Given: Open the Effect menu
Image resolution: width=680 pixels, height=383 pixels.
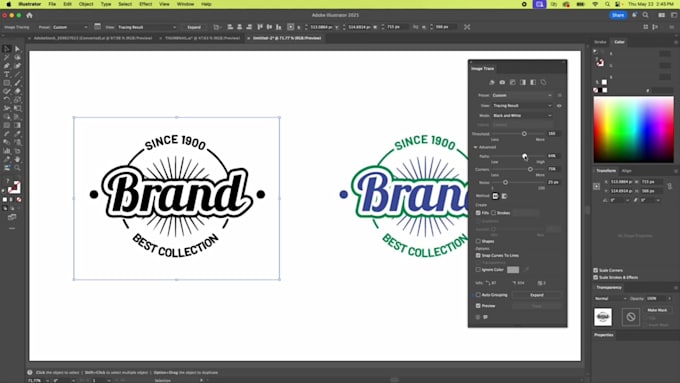Looking at the screenshot, I should pos(145,4).
